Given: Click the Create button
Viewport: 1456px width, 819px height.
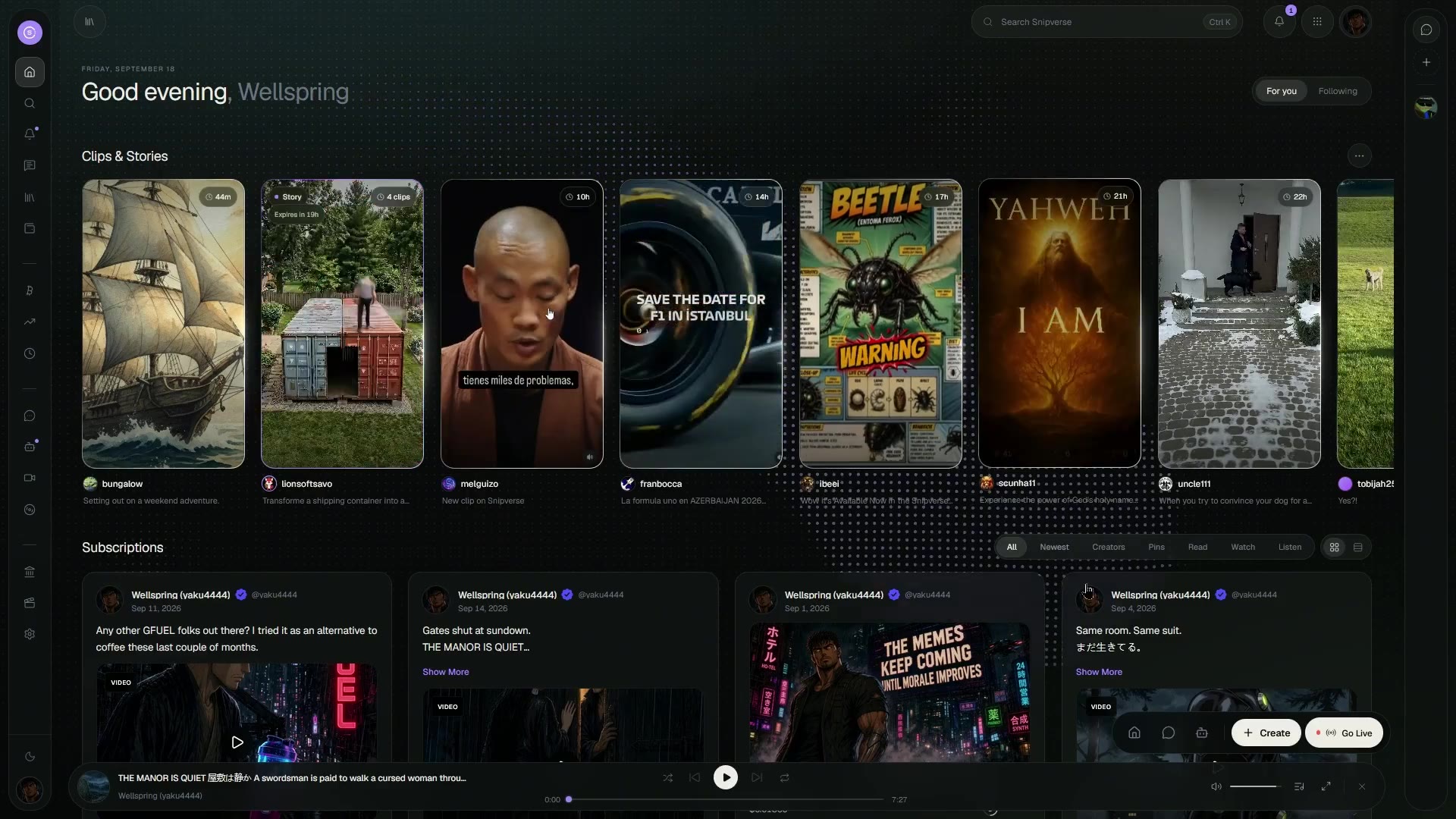Looking at the screenshot, I should point(1266,733).
